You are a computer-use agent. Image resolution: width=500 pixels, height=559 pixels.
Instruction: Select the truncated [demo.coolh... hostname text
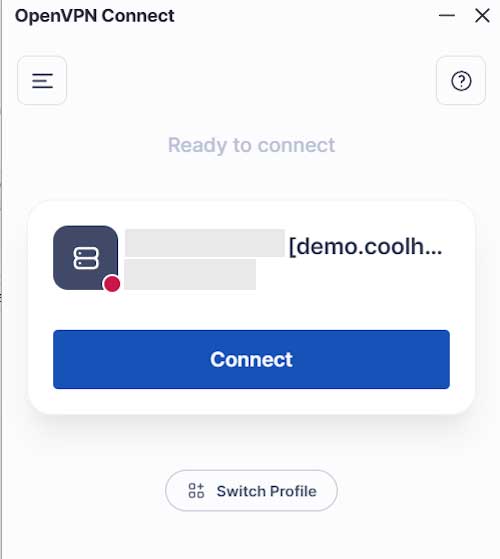[x=365, y=246]
